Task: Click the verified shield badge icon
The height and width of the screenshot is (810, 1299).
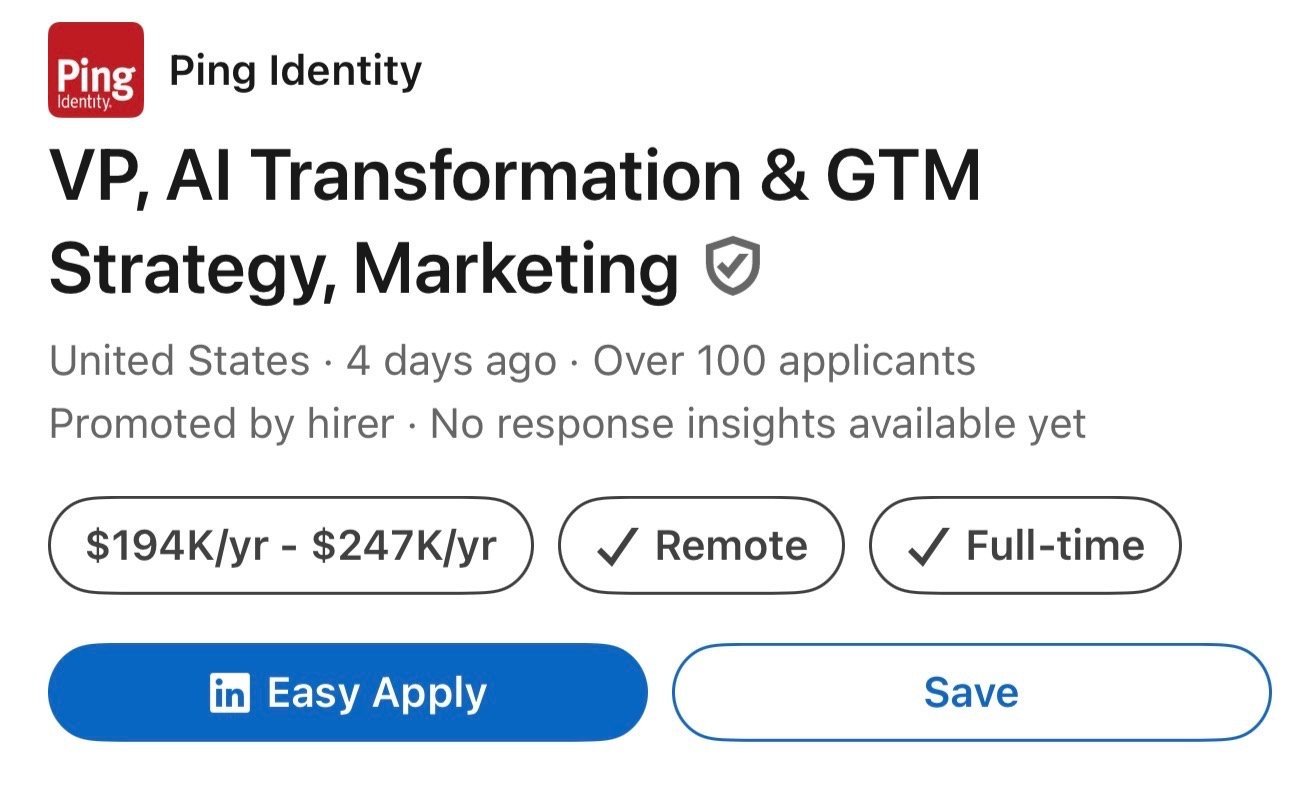Action: pos(733,268)
